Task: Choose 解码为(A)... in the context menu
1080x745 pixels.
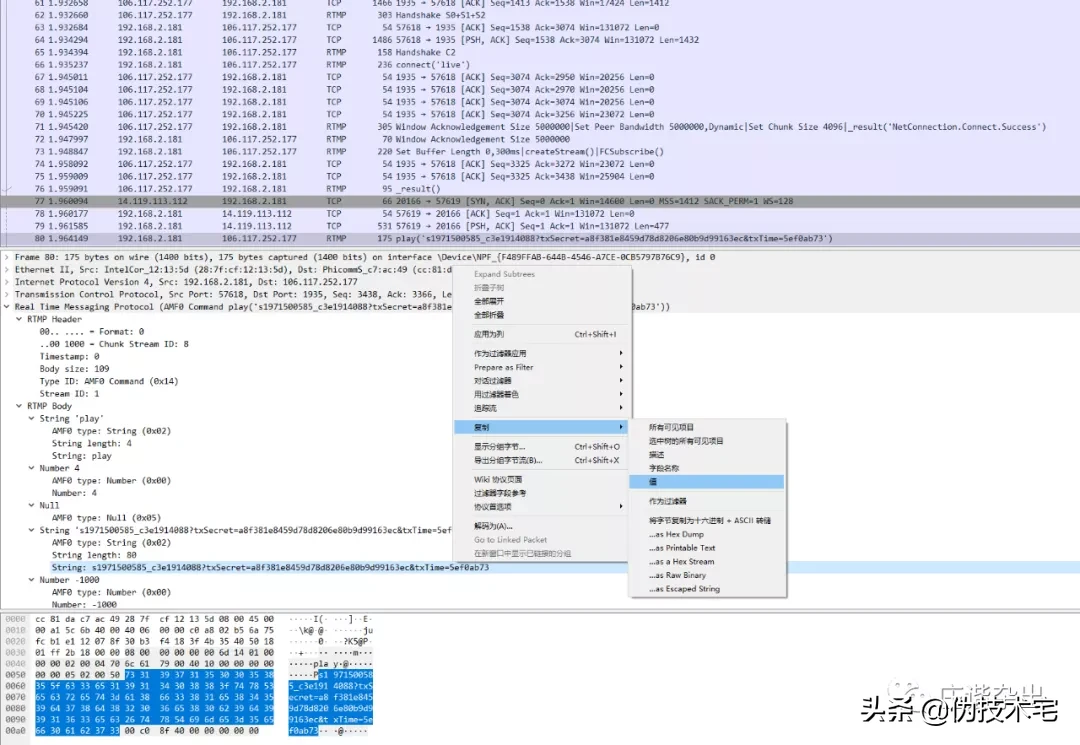Action: click(x=541, y=526)
